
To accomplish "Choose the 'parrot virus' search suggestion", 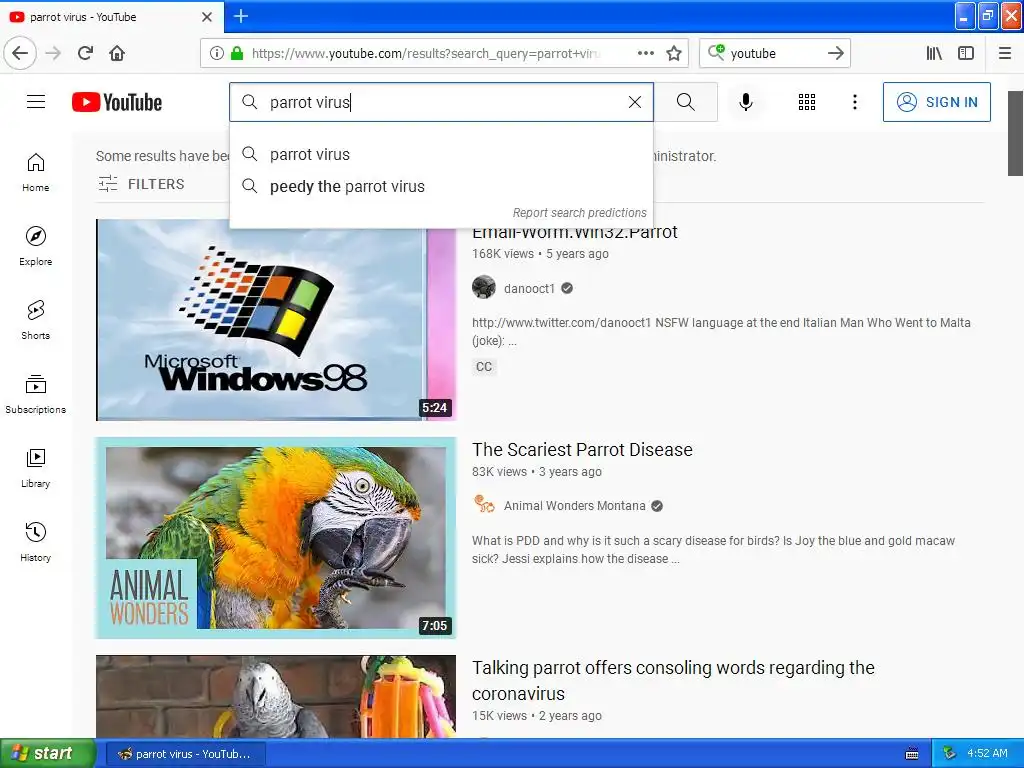I will point(441,154).
